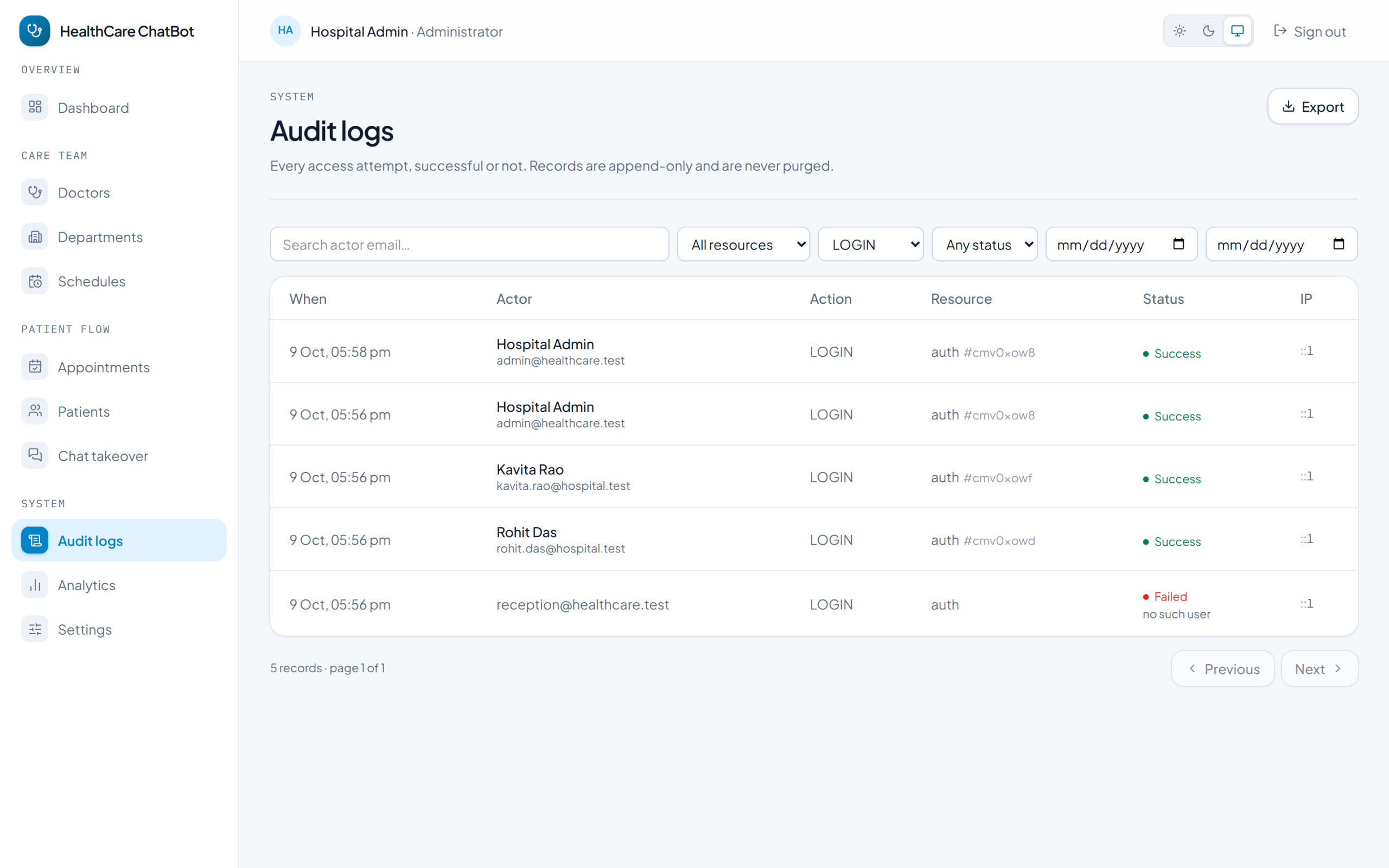Focus the Search actor email field
Image resolution: width=1389 pixels, height=868 pixels.
click(469, 245)
